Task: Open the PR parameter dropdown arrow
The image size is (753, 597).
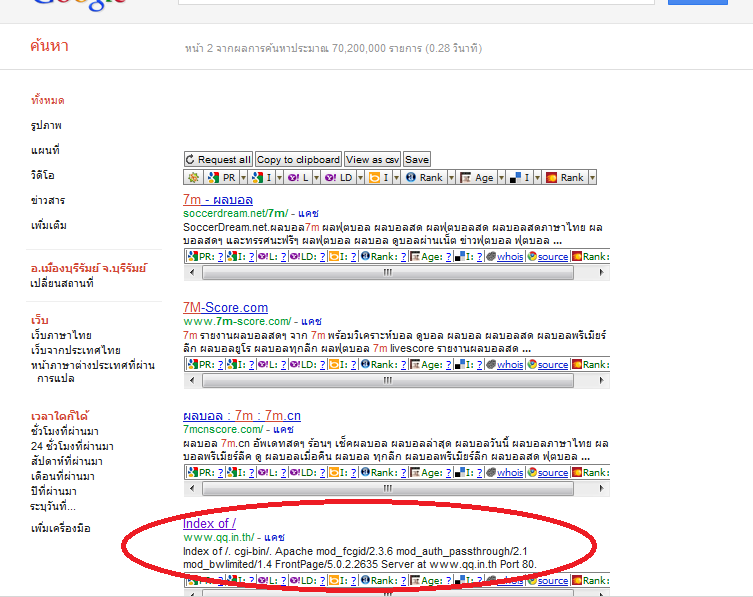Action: (243, 178)
